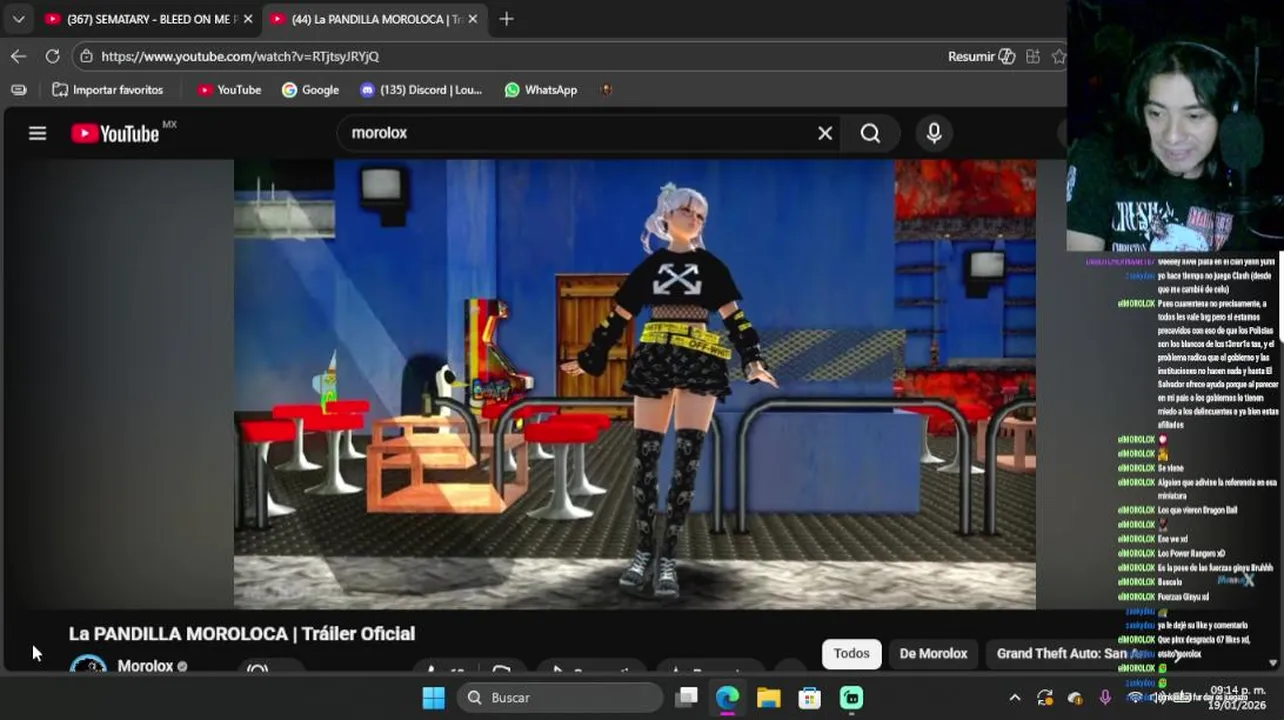Open the WhatsApp bookmark
Screen dimensions: 1284x720
541,90
